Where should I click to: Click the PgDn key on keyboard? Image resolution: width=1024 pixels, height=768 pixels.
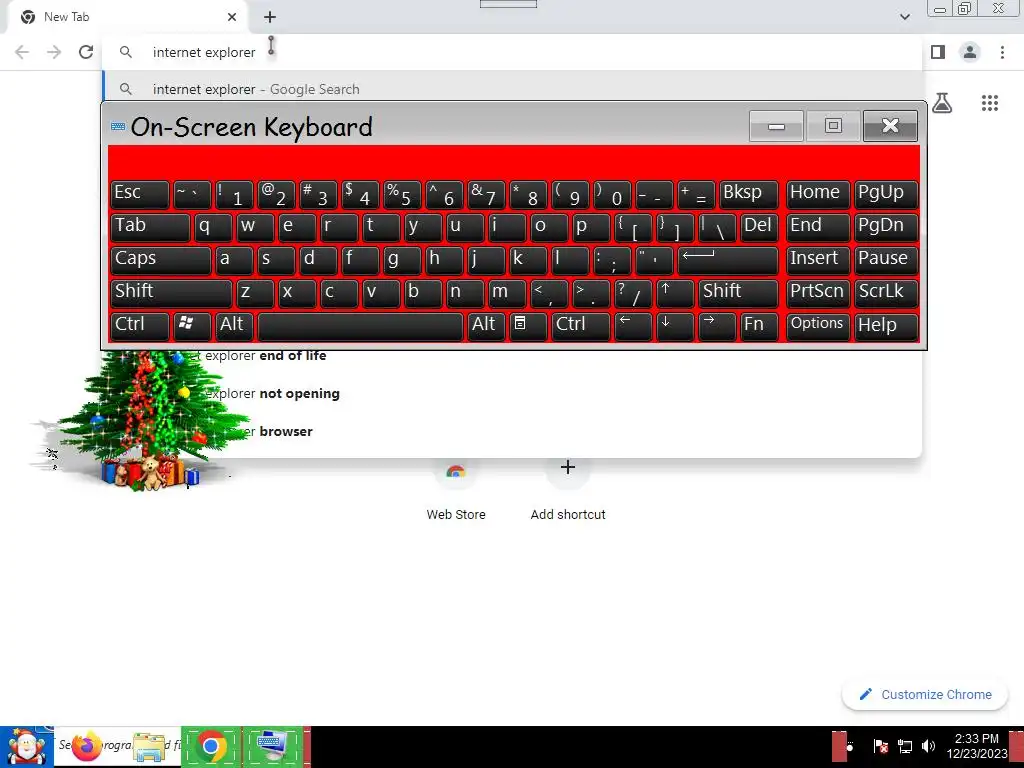pos(886,227)
